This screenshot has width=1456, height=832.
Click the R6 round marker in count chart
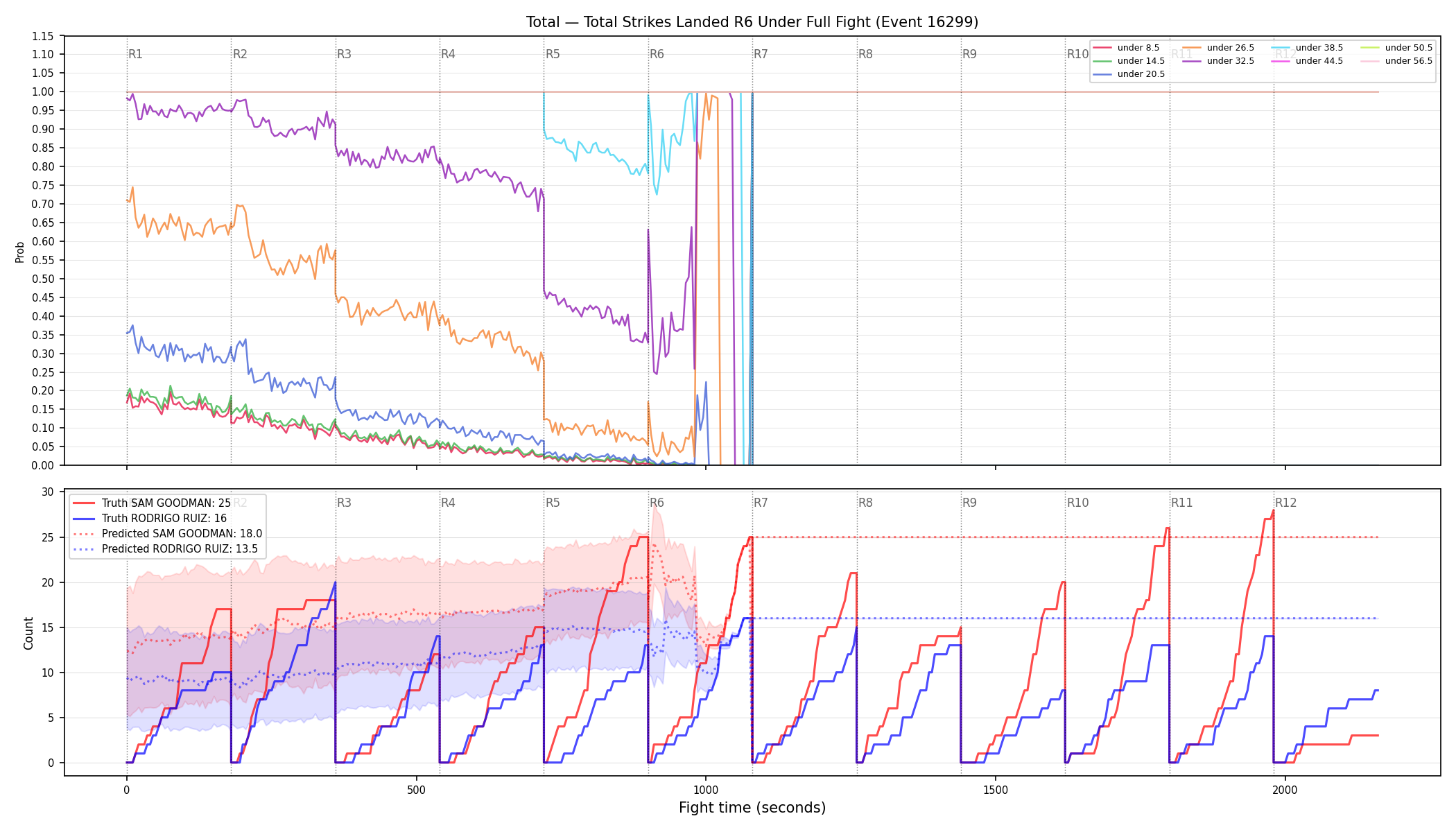657,503
